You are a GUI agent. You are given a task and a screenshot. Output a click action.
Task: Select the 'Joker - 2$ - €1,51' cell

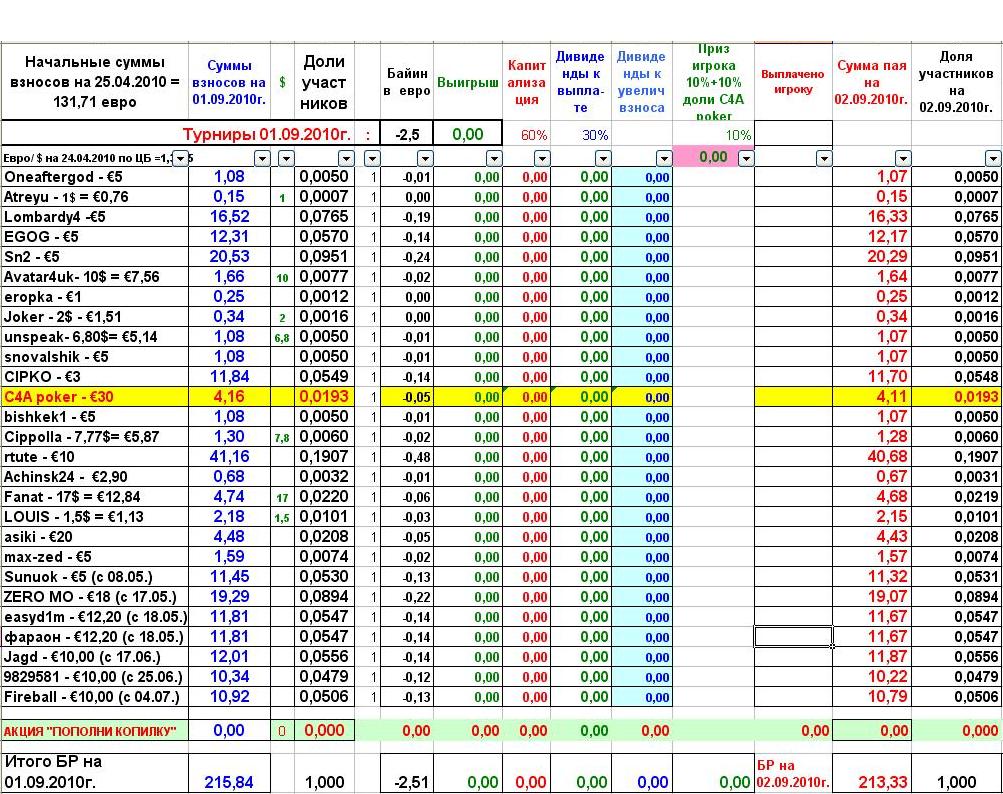pyautogui.click(x=95, y=317)
